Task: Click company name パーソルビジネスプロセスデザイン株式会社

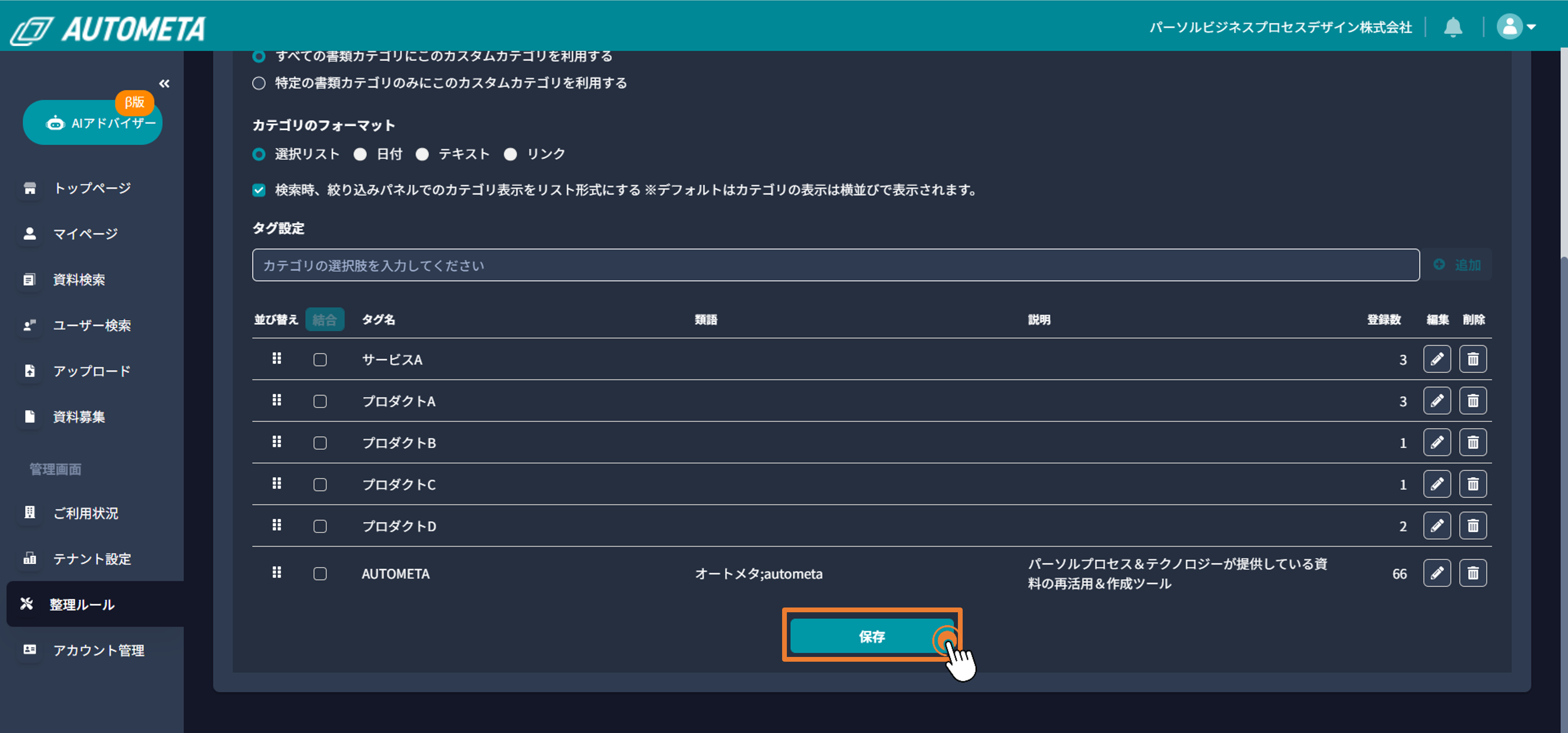Action: coord(1280,28)
